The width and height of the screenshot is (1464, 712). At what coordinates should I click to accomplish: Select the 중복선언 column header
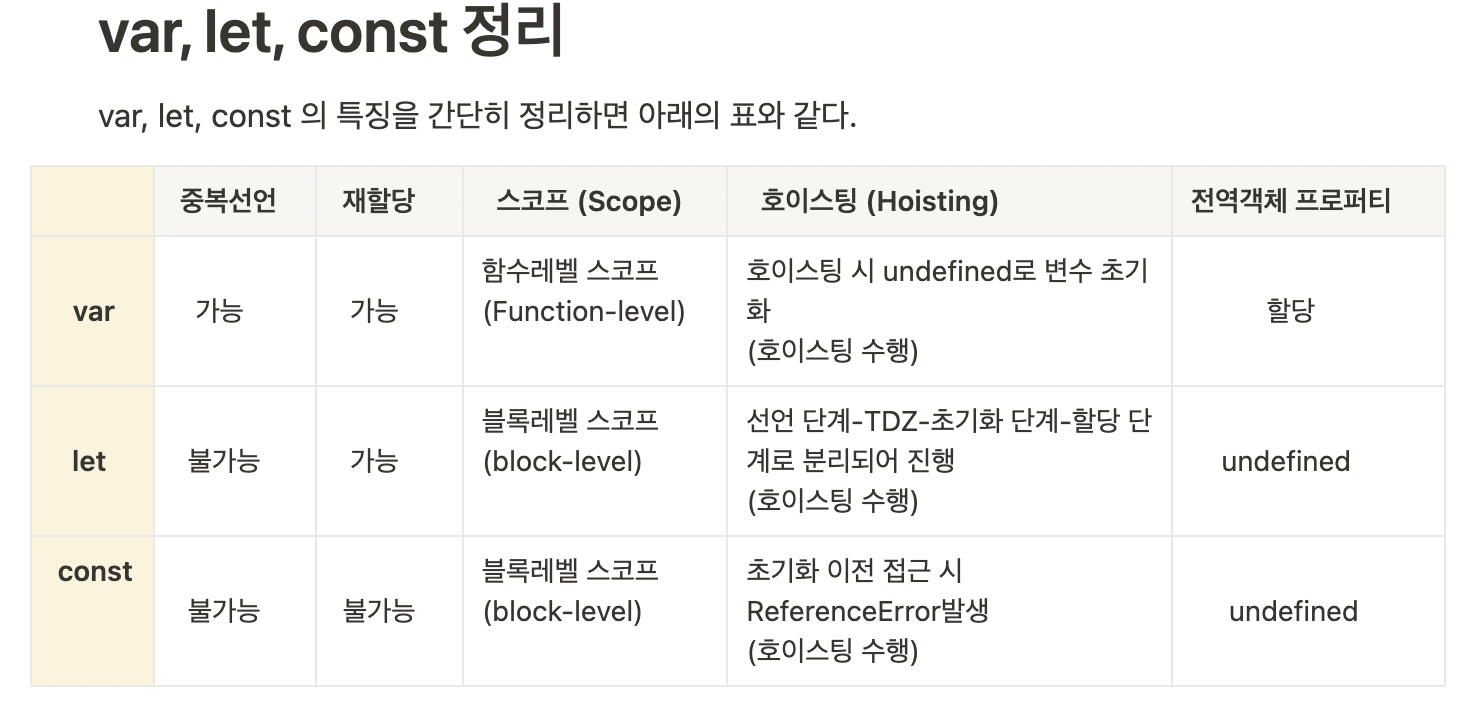[x=235, y=201]
